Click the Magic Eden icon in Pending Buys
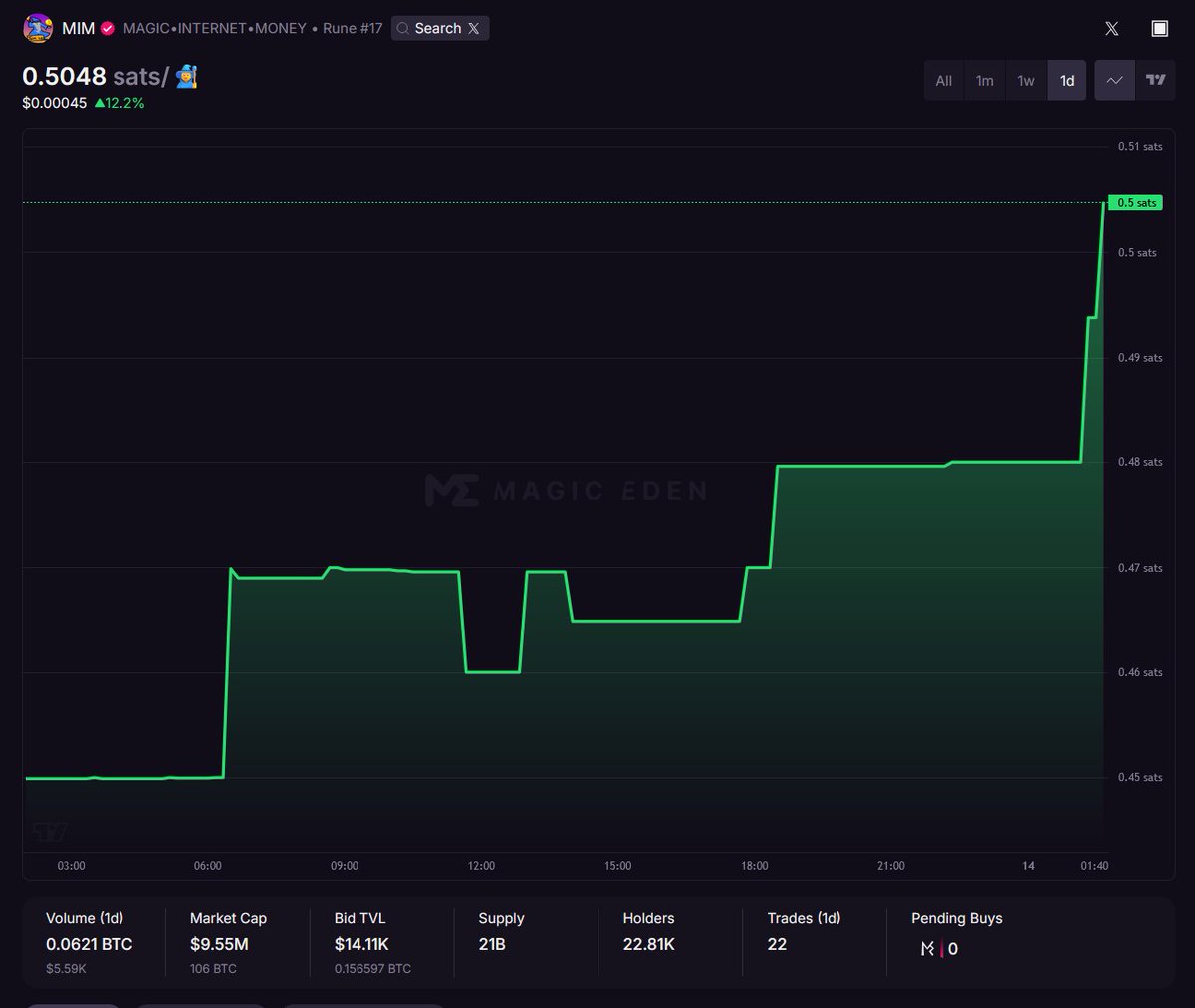 (930, 949)
